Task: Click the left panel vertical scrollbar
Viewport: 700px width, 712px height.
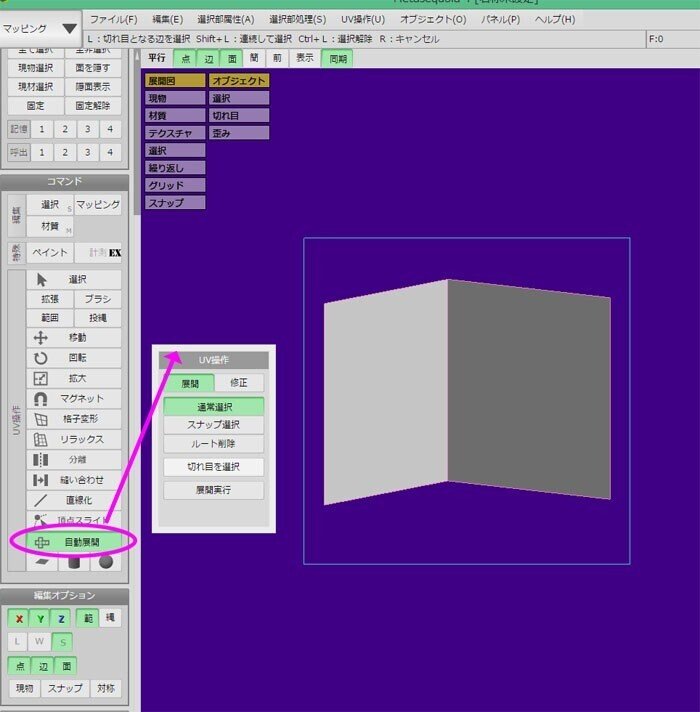Action: click(x=137, y=136)
